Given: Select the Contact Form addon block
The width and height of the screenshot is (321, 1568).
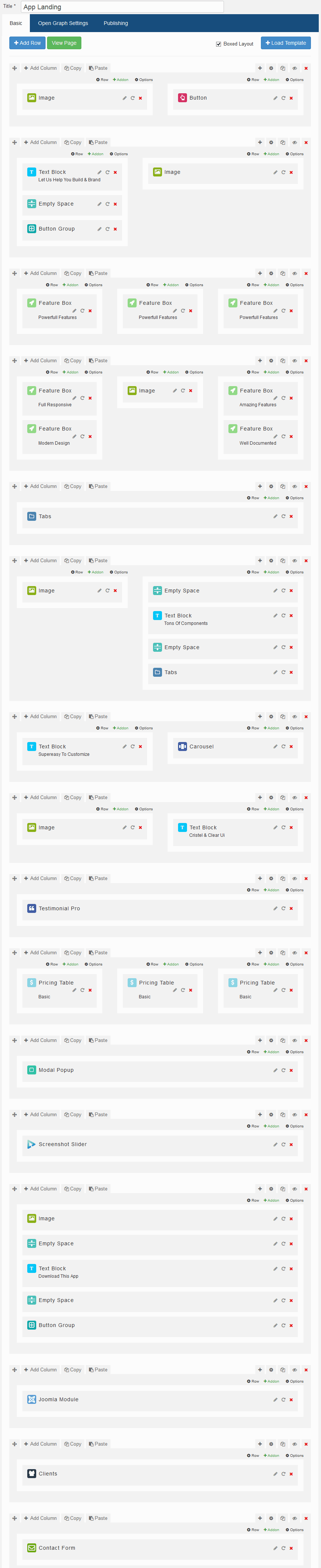Looking at the screenshot, I should point(160,1549).
